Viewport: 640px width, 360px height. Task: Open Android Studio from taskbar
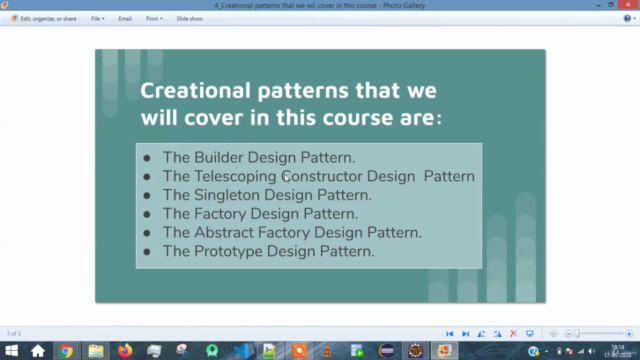coord(212,351)
